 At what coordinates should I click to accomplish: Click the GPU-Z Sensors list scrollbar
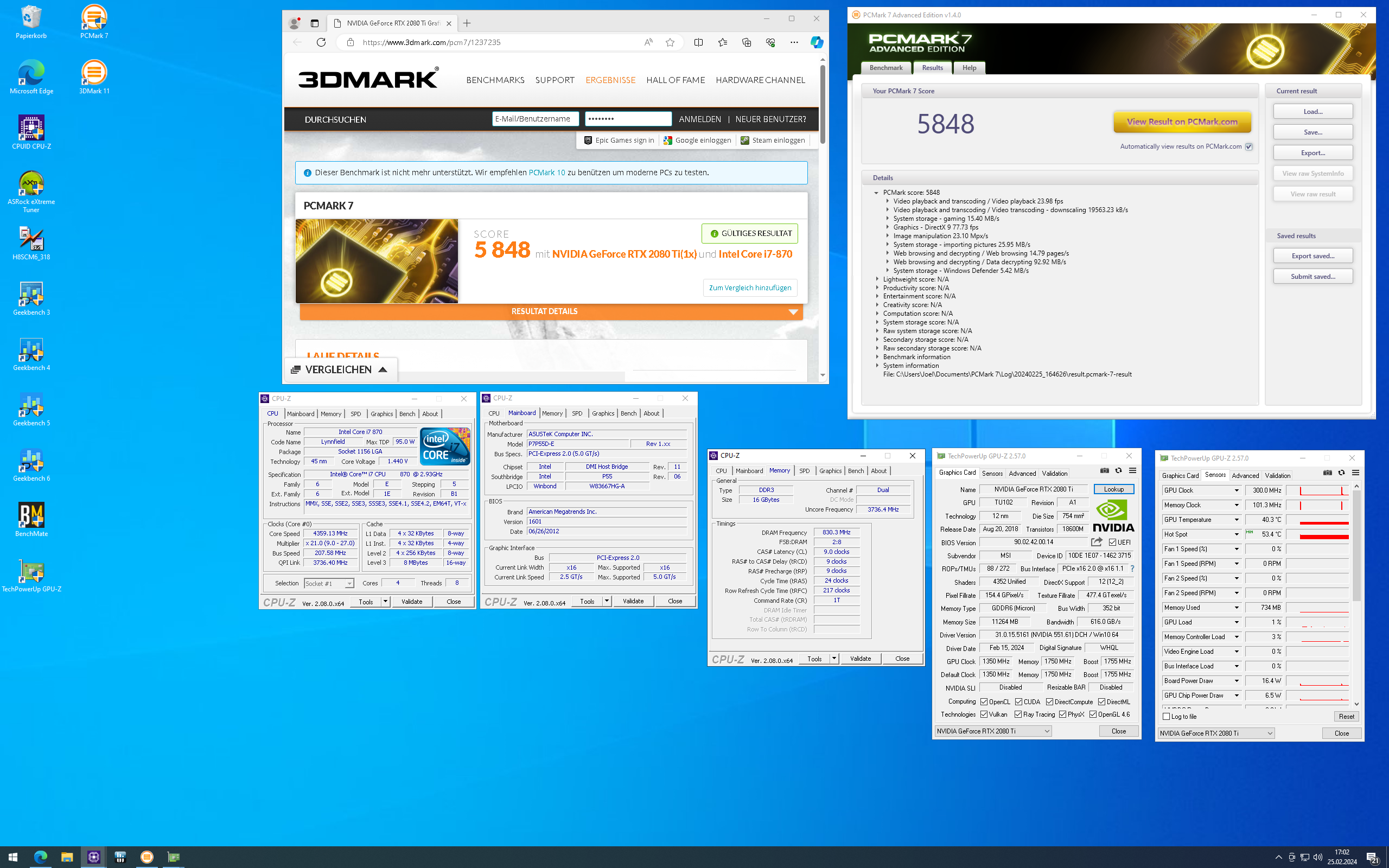tap(1356, 545)
